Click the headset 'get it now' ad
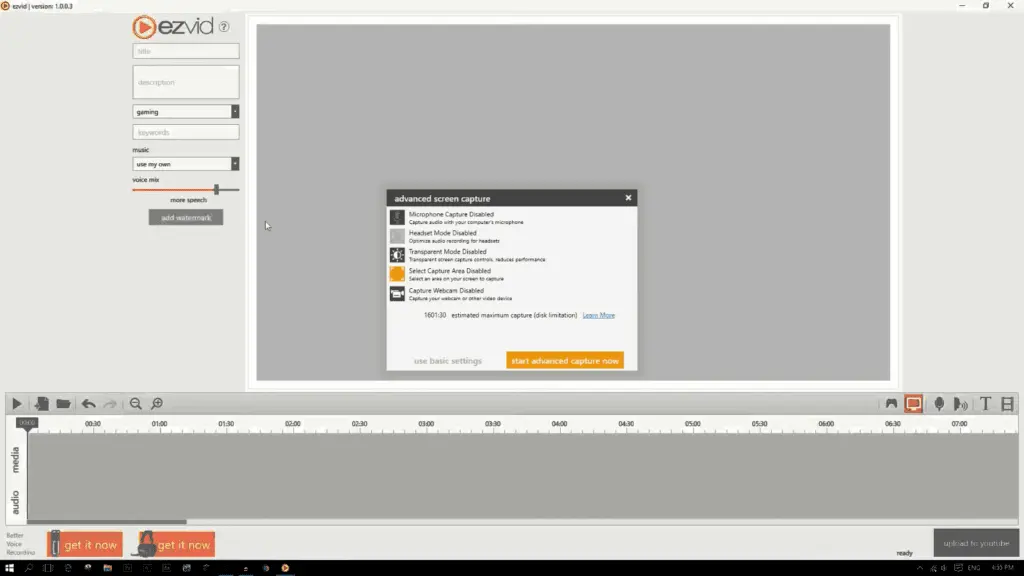The height and width of the screenshot is (576, 1024). pos(175,545)
